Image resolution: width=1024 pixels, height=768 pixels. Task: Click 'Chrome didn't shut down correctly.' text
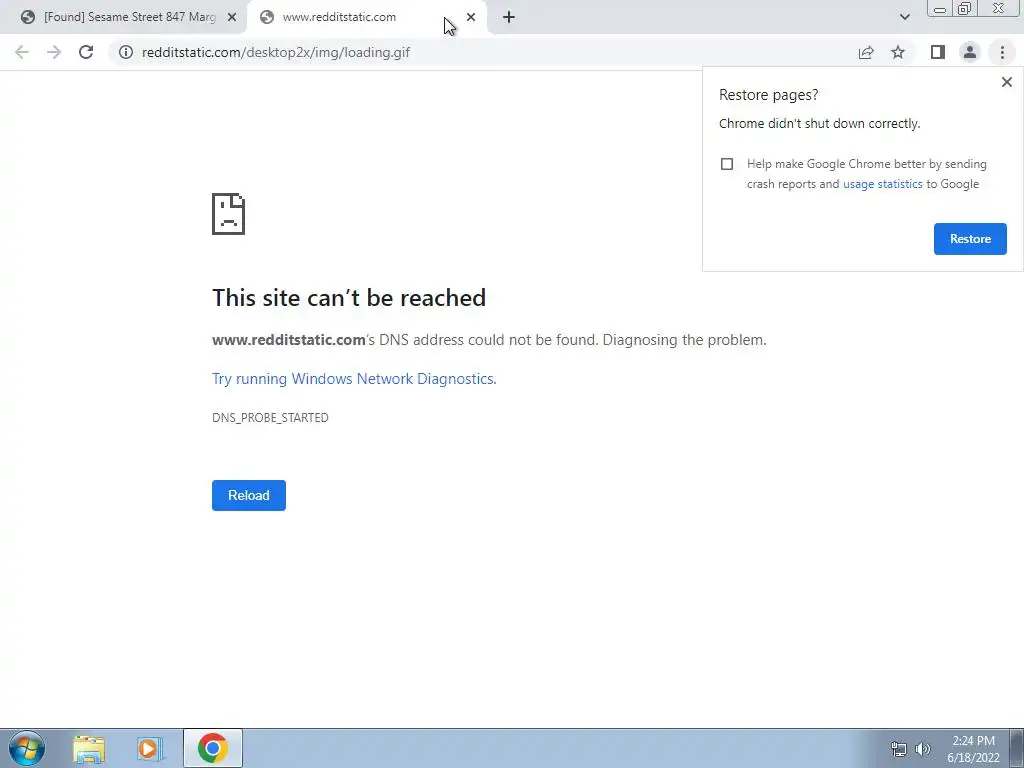820,123
